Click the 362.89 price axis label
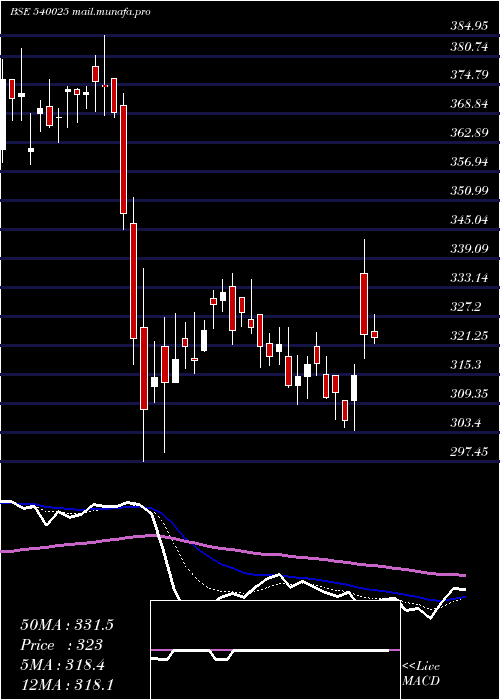The image size is (500, 700). pyautogui.click(x=468, y=133)
